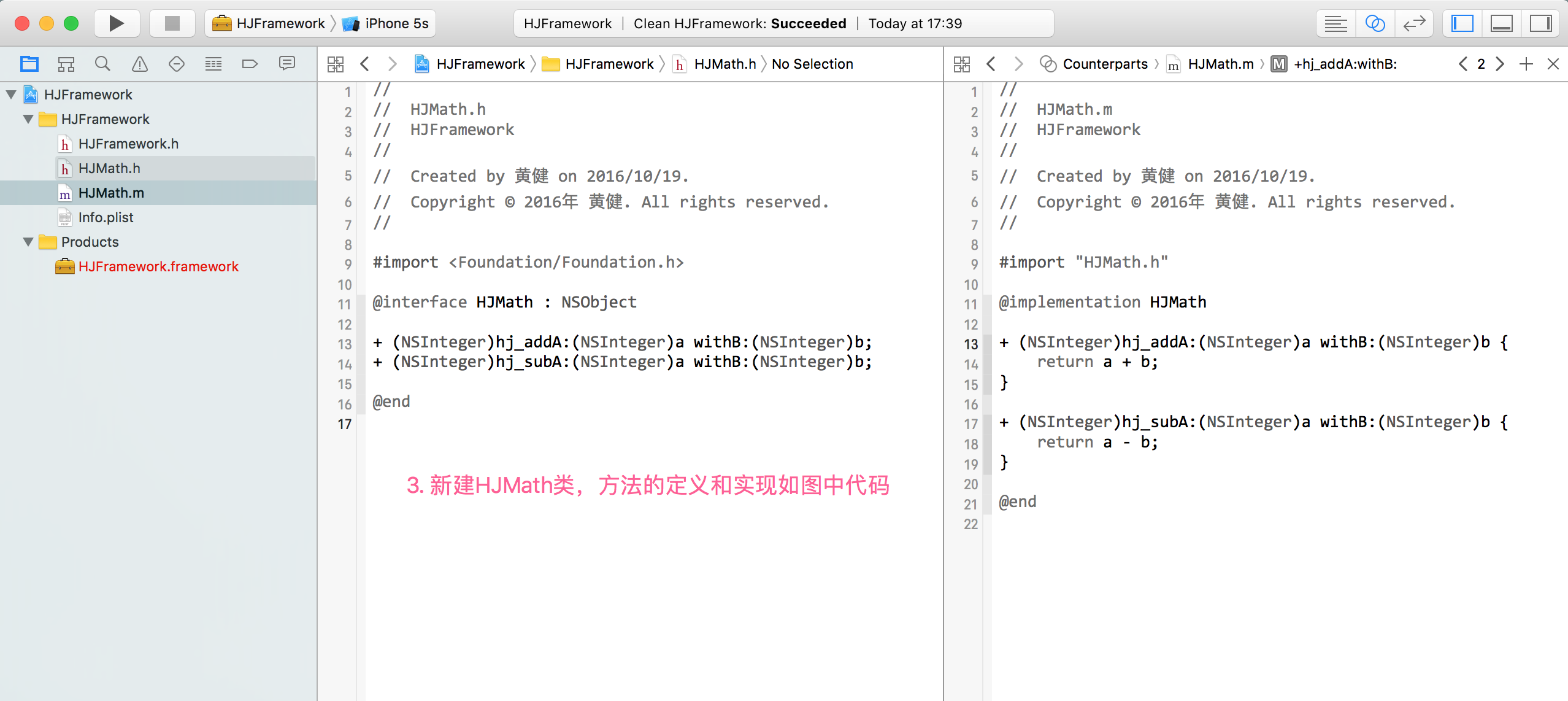The image size is (1568, 701).
Task: Click the build status activity view
Action: 783,23
